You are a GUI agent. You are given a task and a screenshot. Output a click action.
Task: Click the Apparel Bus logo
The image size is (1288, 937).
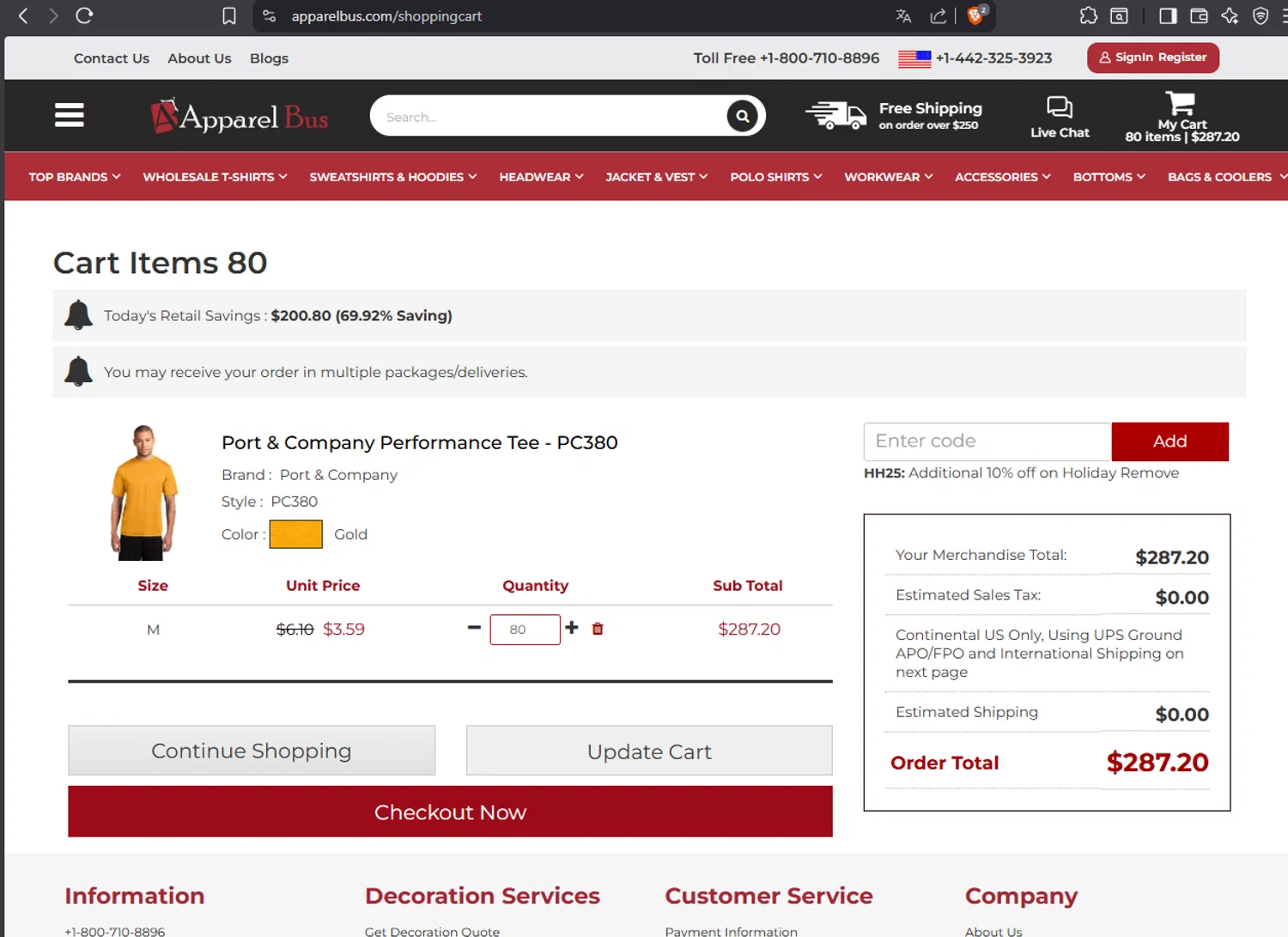240,116
